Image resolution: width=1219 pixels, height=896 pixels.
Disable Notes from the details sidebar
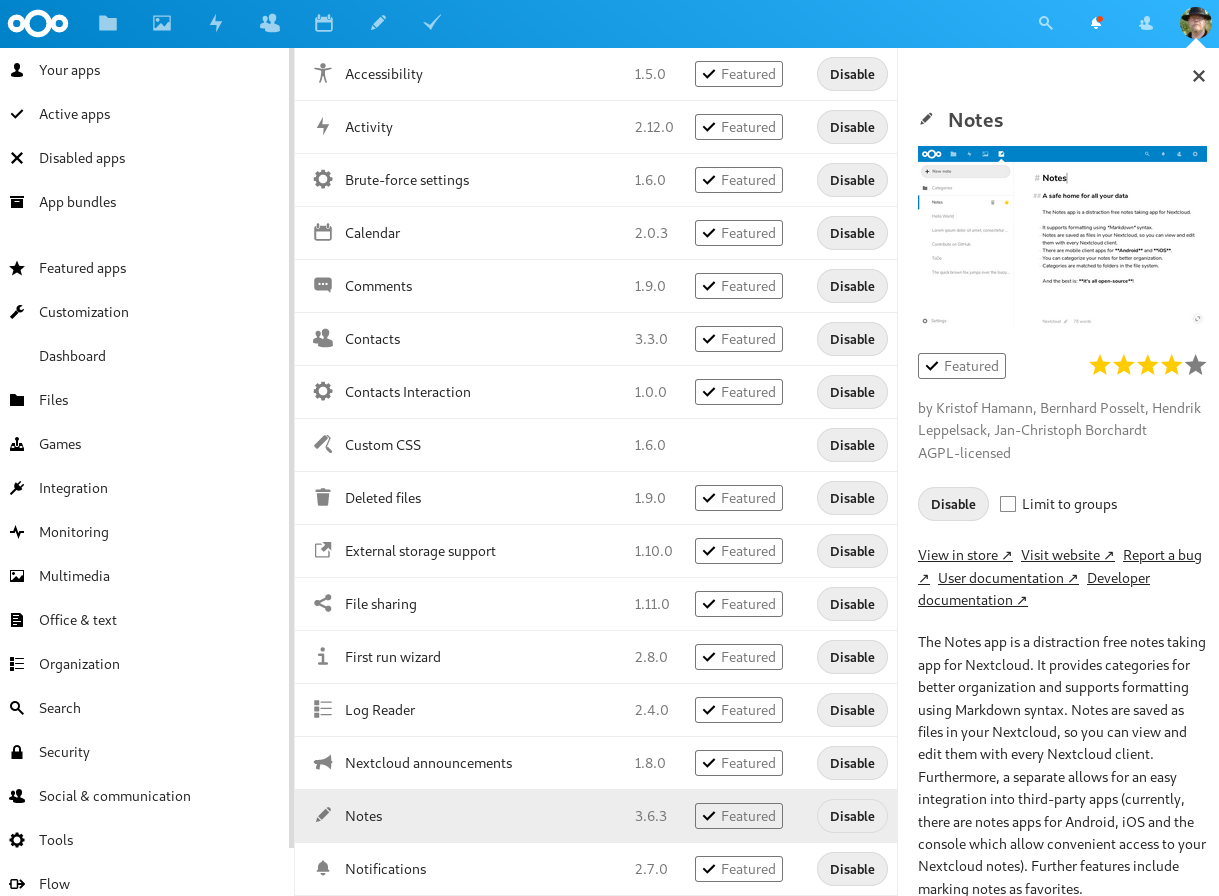pos(953,504)
